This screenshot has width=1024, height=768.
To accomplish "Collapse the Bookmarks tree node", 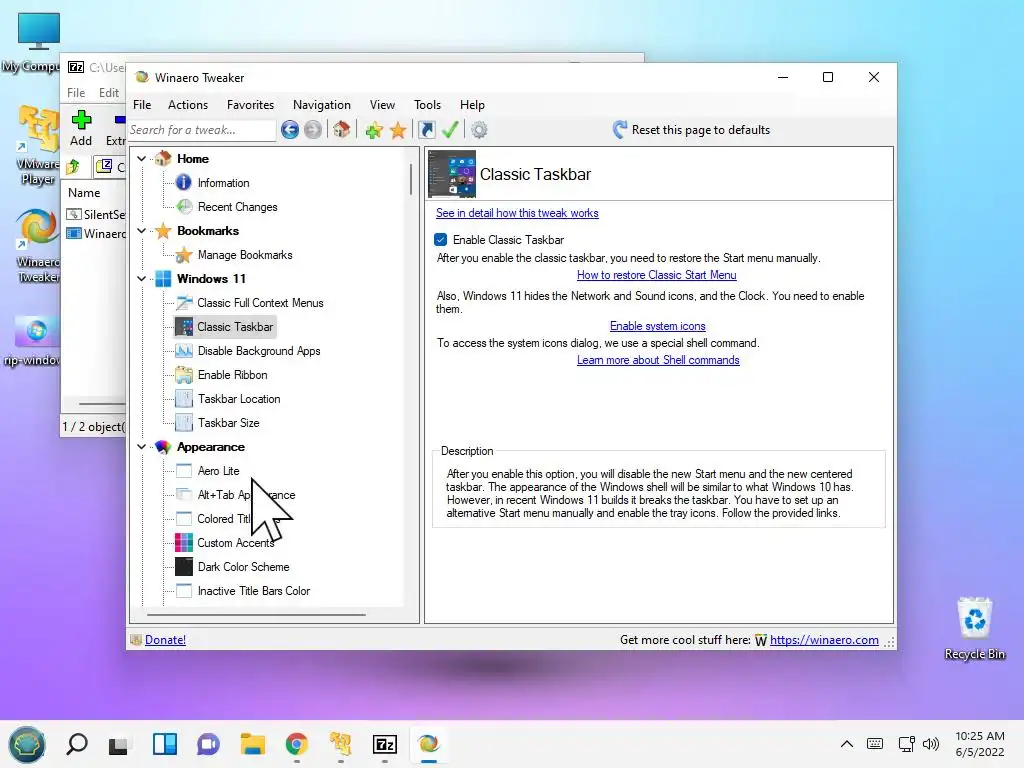I will pos(142,231).
